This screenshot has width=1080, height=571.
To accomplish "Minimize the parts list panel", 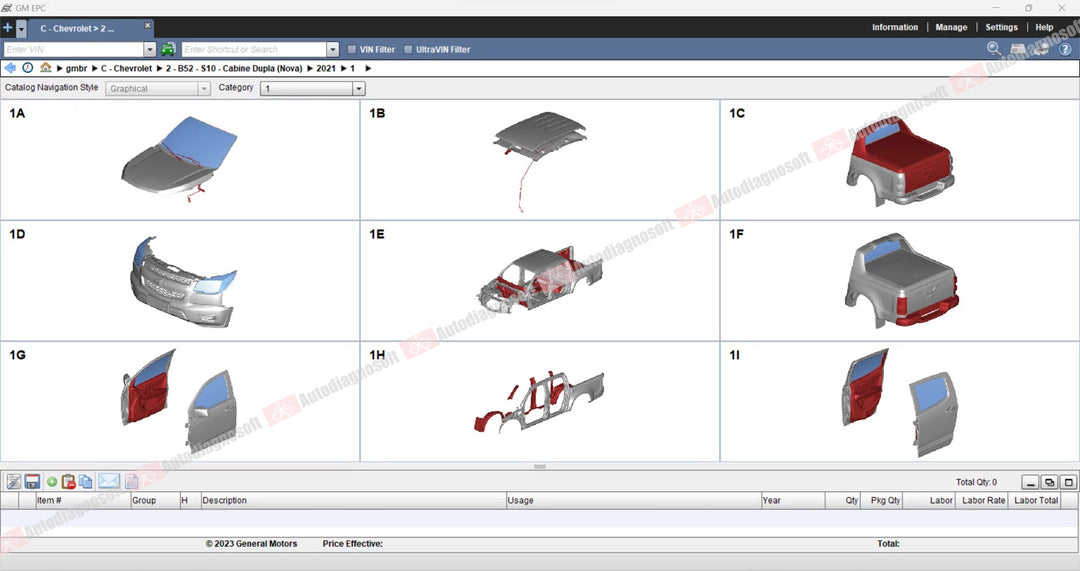I will [x=1030, y=482].
